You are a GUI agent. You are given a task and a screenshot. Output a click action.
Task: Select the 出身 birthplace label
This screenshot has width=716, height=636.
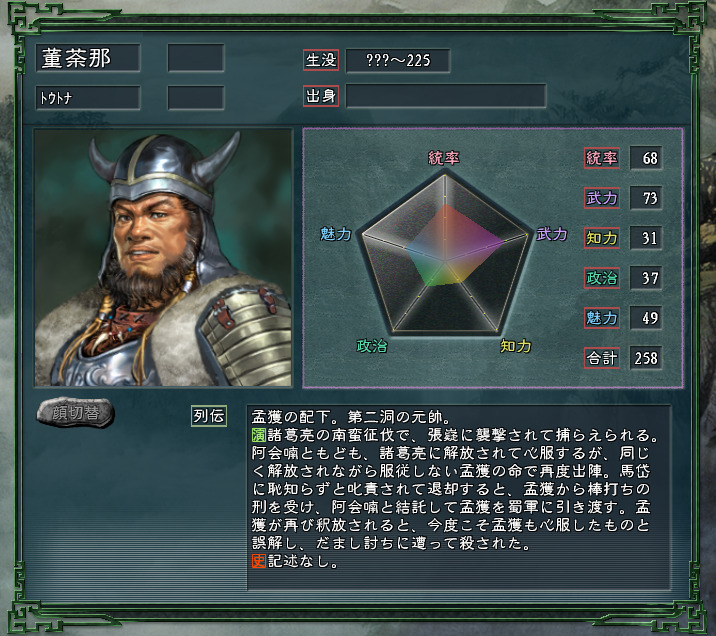click(x=321, y=95)
